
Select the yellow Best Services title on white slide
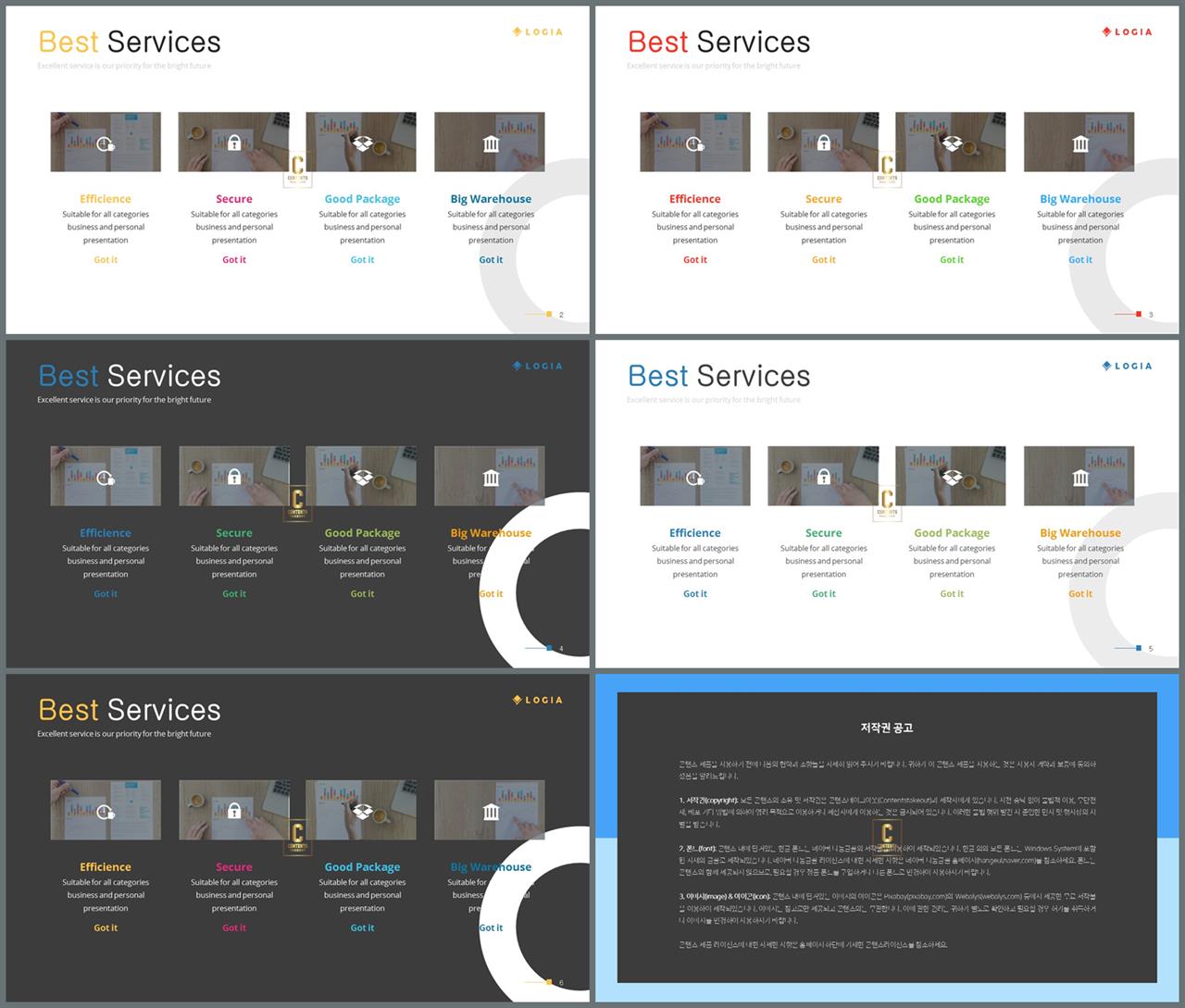(130, 42)
